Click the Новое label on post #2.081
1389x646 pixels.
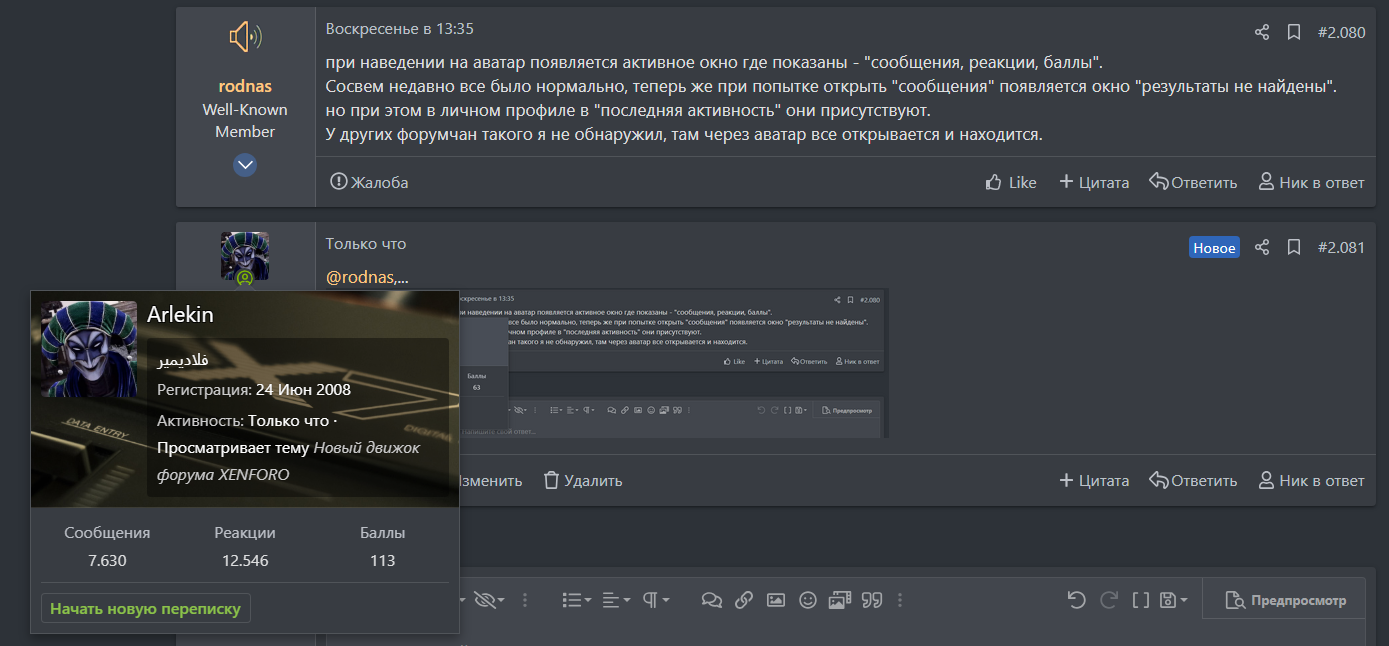click(x=1214, y=248)
